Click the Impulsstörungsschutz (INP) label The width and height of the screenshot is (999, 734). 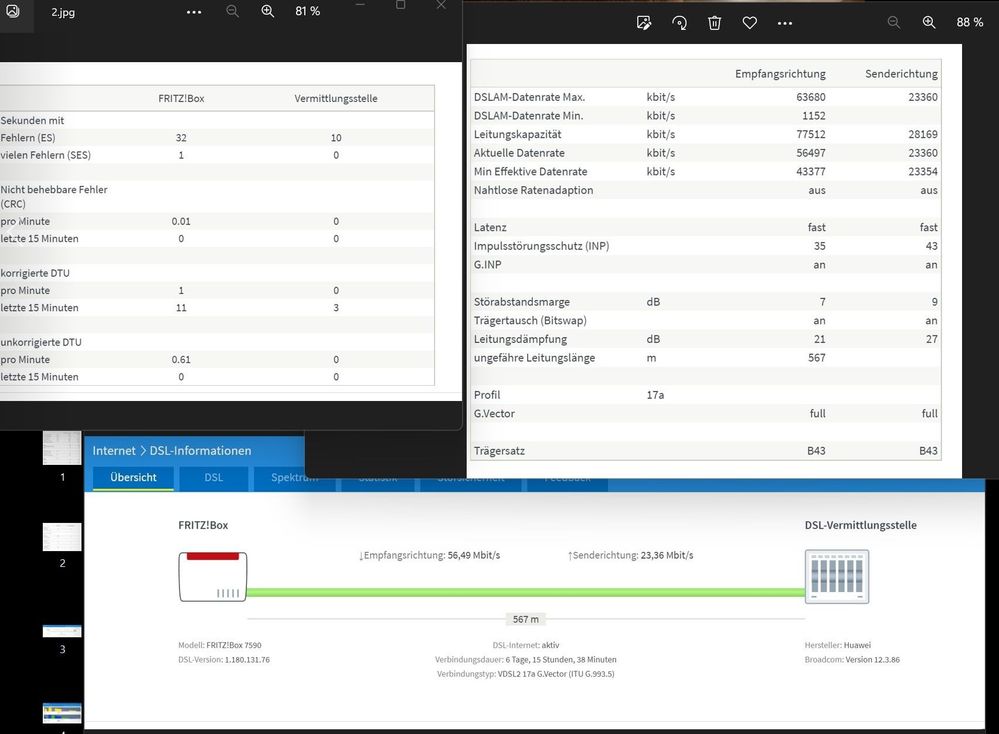[542, 246]
